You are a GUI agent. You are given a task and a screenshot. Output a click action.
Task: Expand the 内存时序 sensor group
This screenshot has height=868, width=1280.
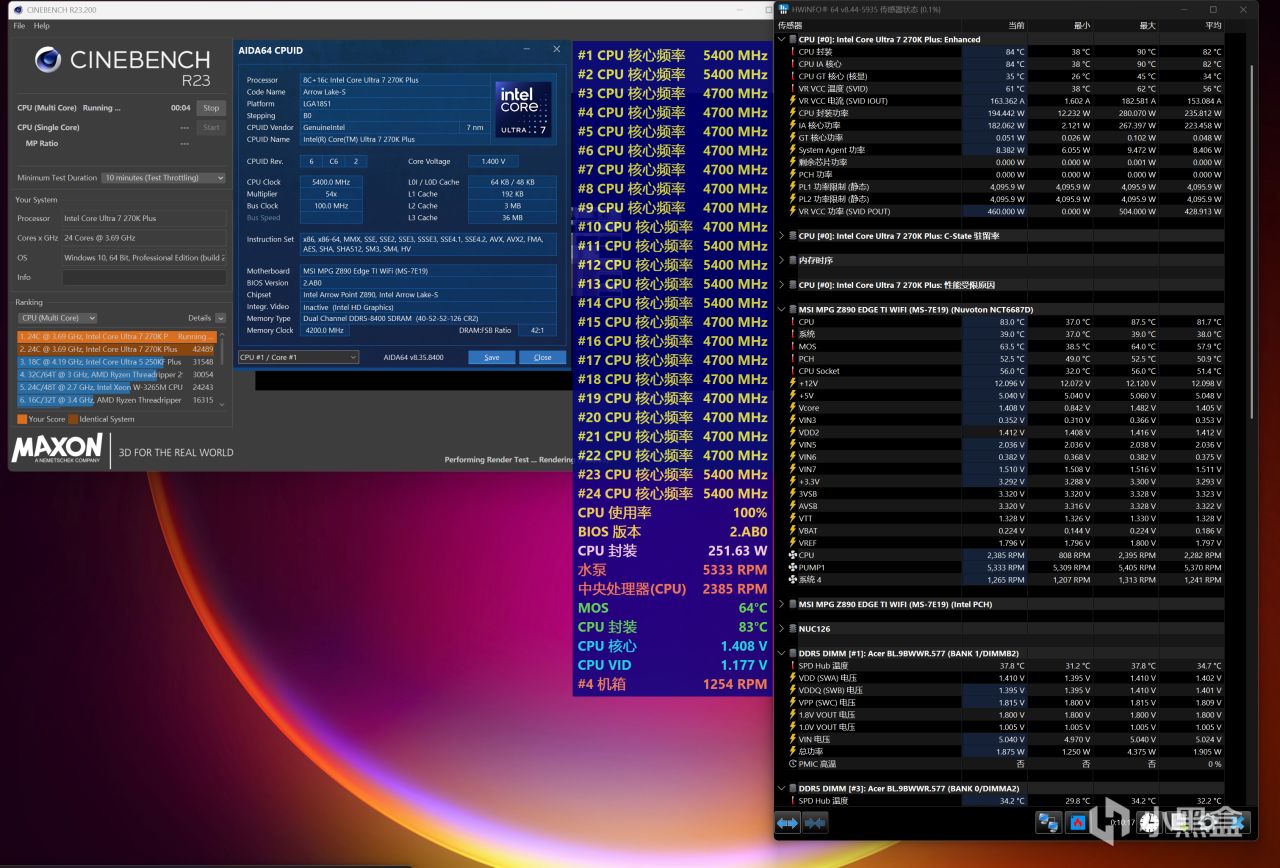point(781,260)
